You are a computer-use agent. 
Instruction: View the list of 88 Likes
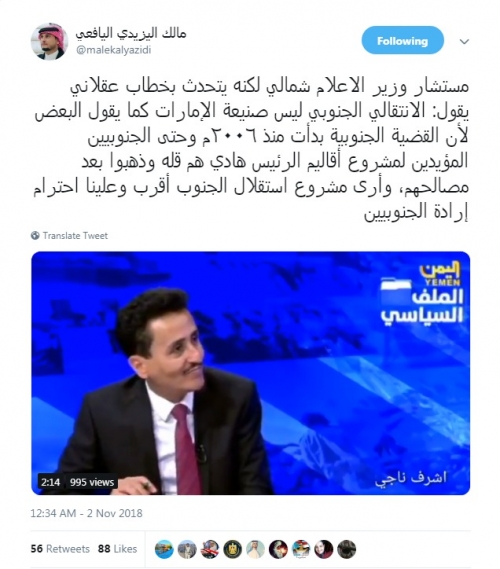[117, 549]
